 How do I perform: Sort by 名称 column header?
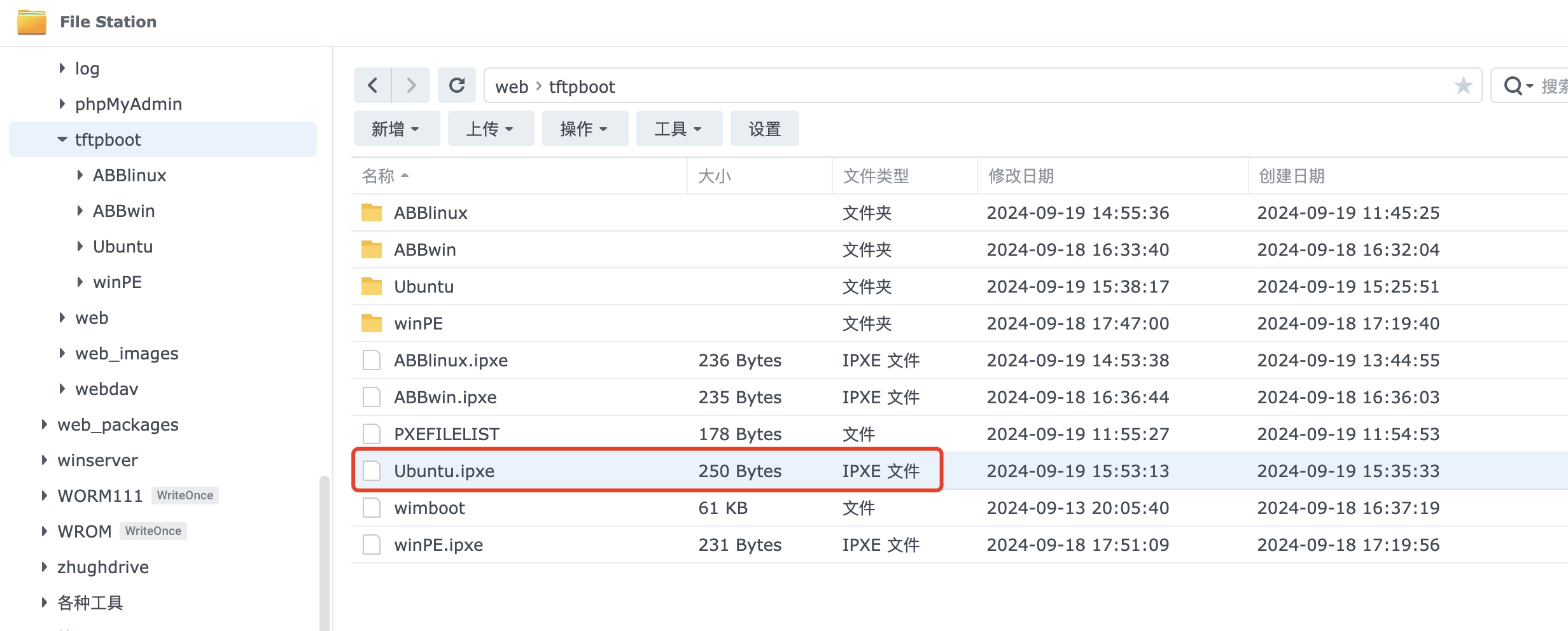coord(519,176)
